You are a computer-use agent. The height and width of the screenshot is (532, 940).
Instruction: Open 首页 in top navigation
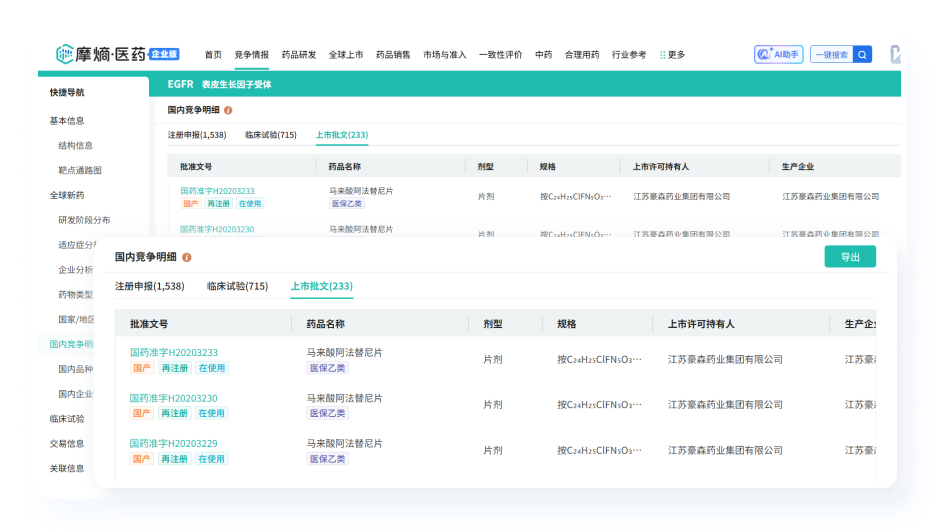(213, 55)
